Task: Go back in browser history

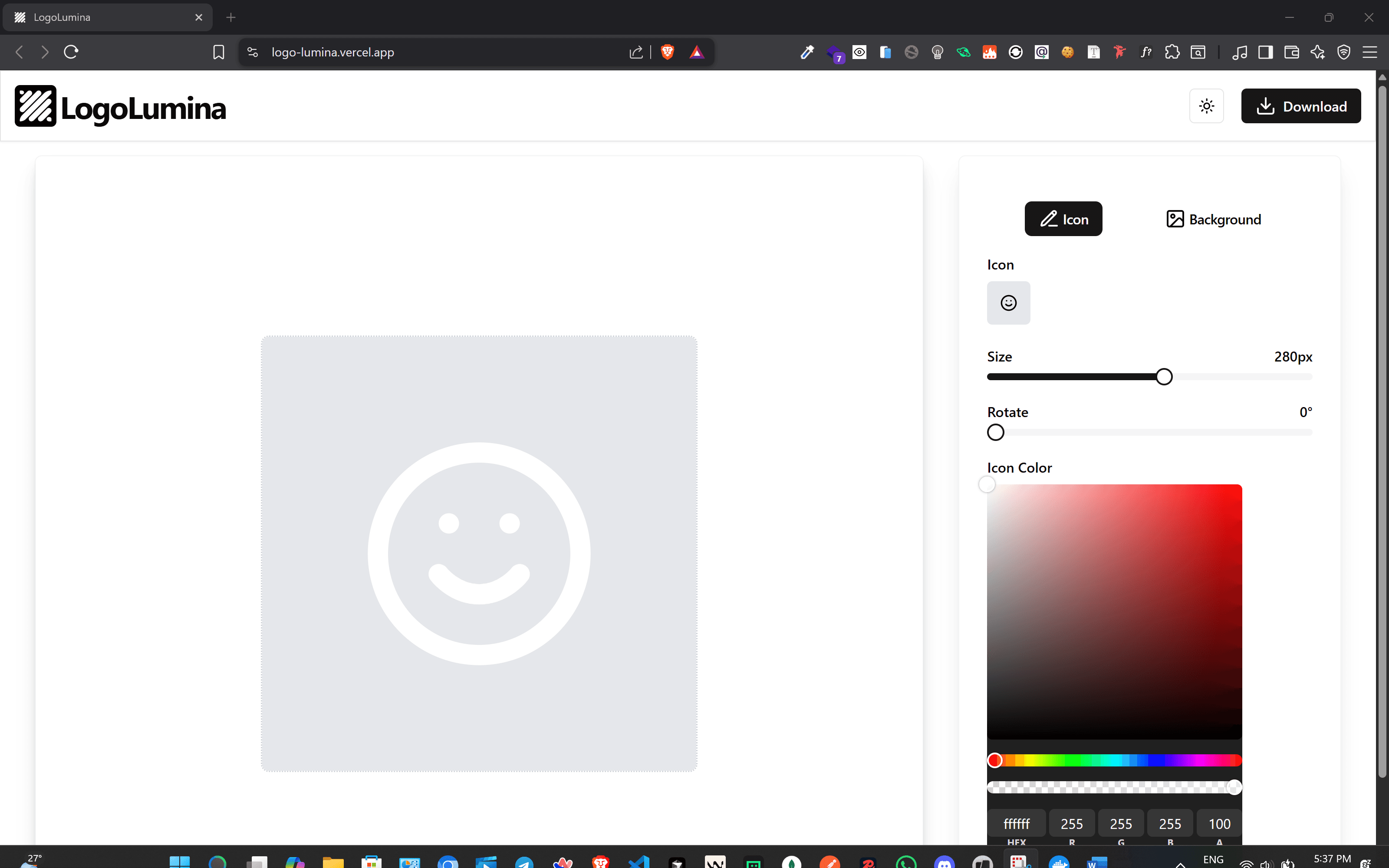Action: [x=20, y=52]
